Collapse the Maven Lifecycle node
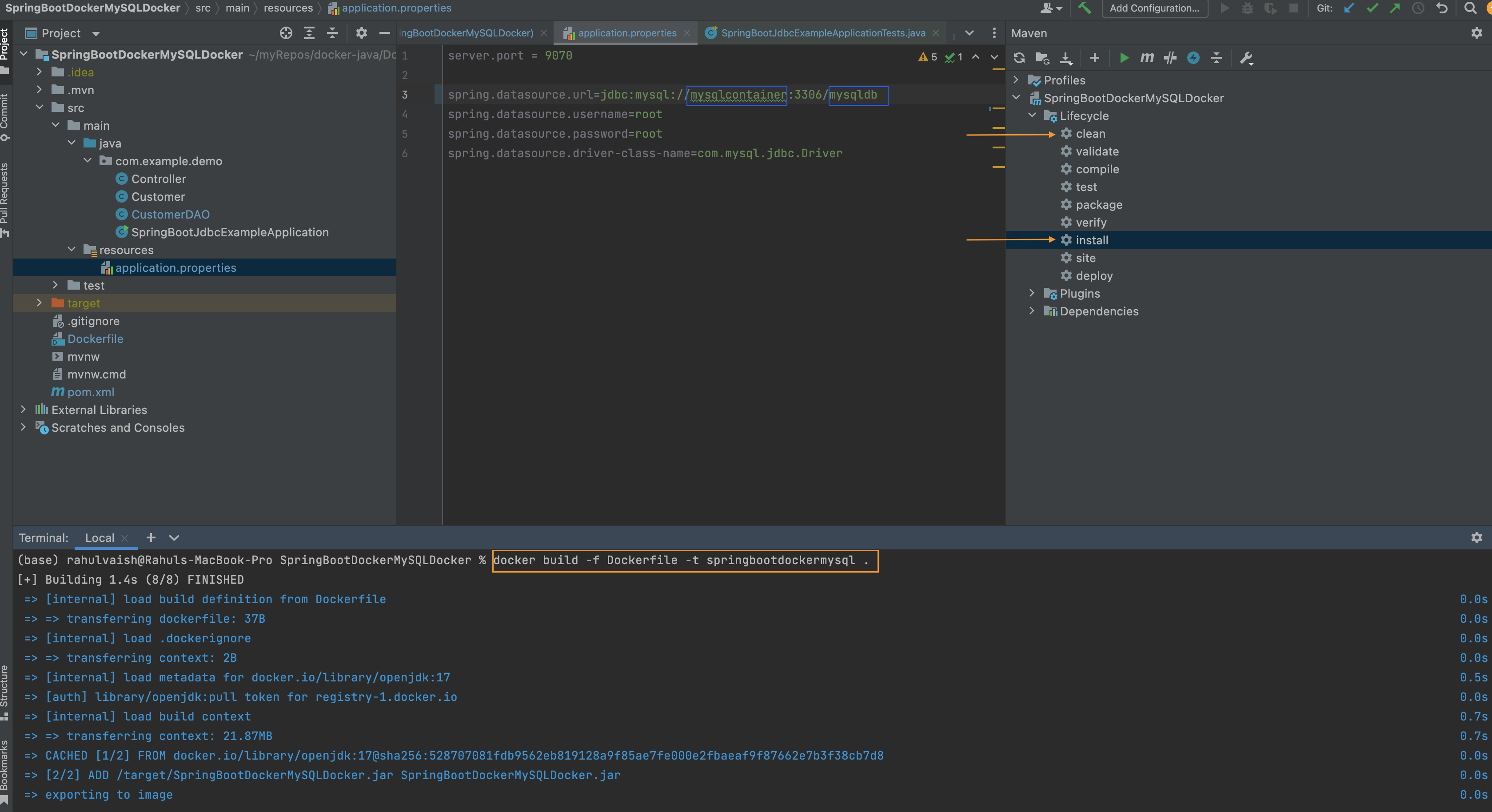Viewport: 1492px width, 812px height. [x=1032, y=115]
